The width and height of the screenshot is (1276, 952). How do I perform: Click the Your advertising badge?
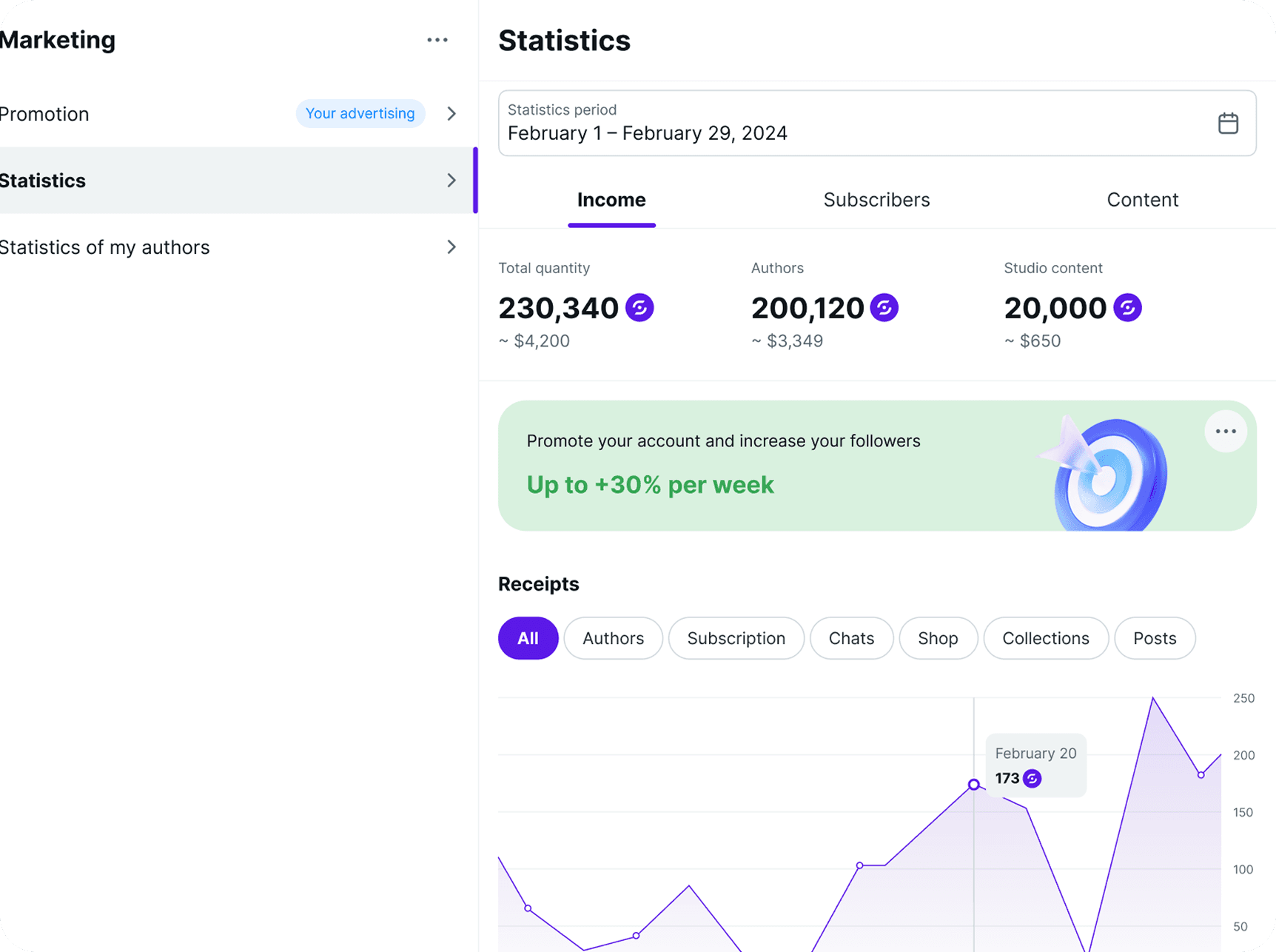pyautogui.click(x=360, y=113)
